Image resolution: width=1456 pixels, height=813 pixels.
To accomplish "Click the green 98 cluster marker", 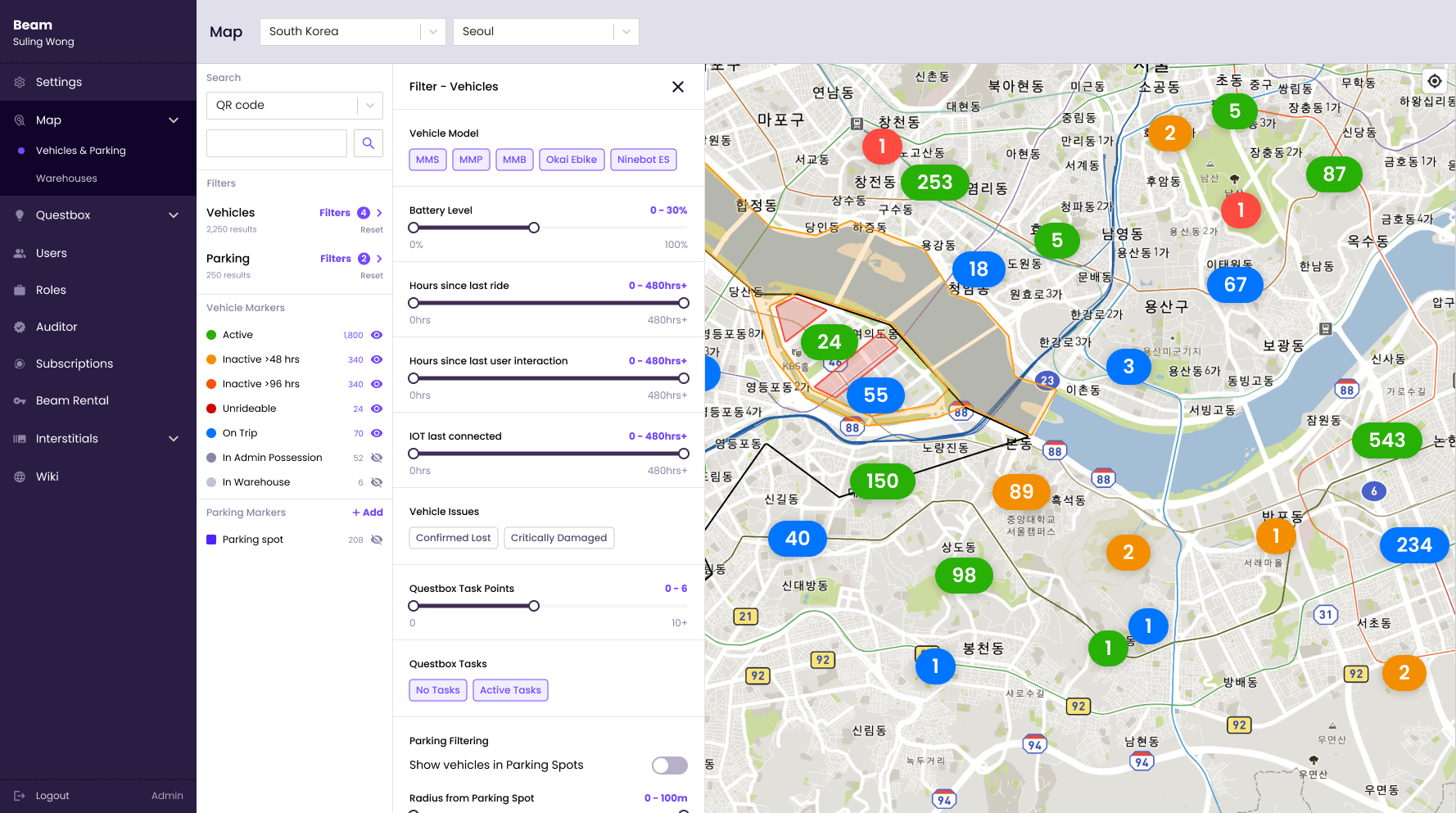I will click(x=964, y=576).
